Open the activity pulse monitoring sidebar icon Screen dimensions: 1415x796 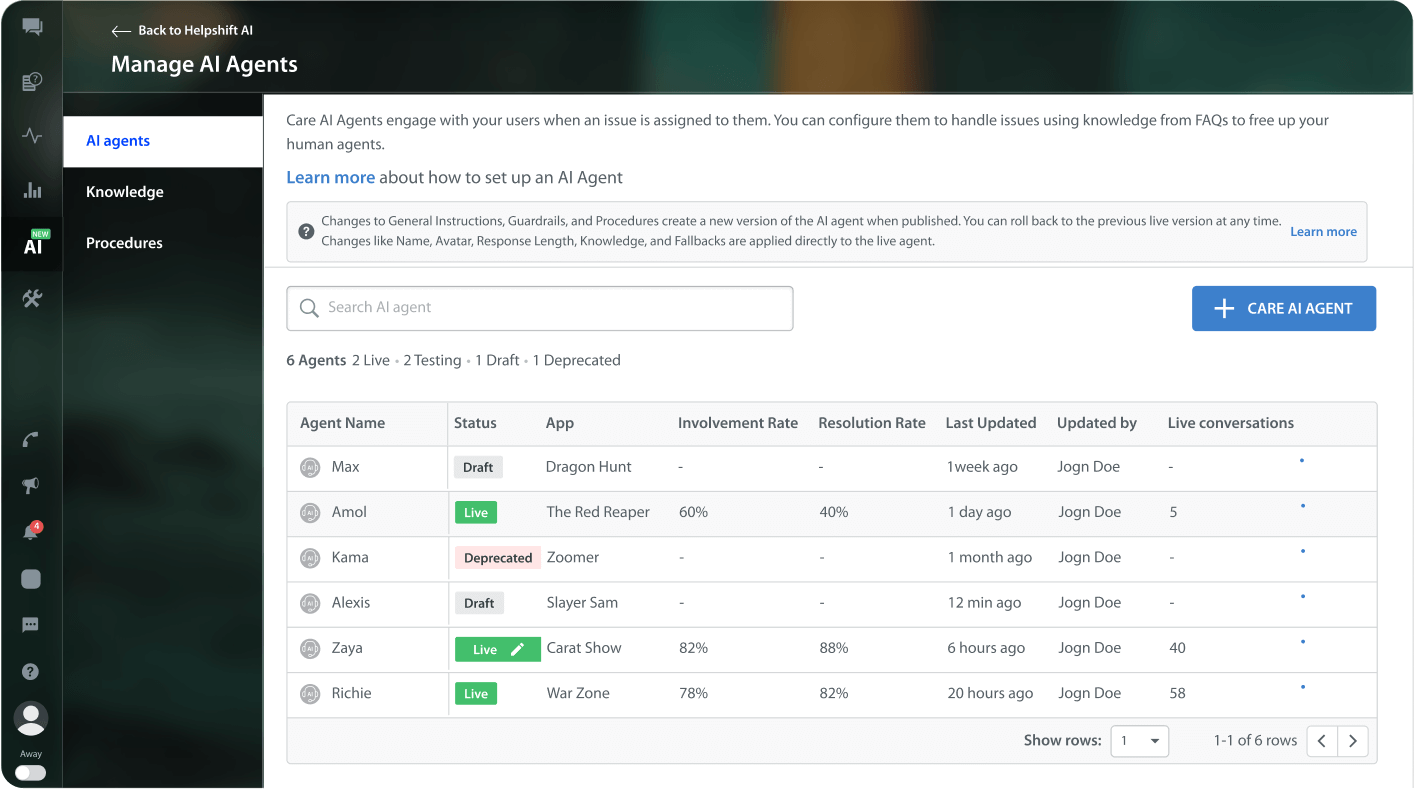tap(31, 135)
